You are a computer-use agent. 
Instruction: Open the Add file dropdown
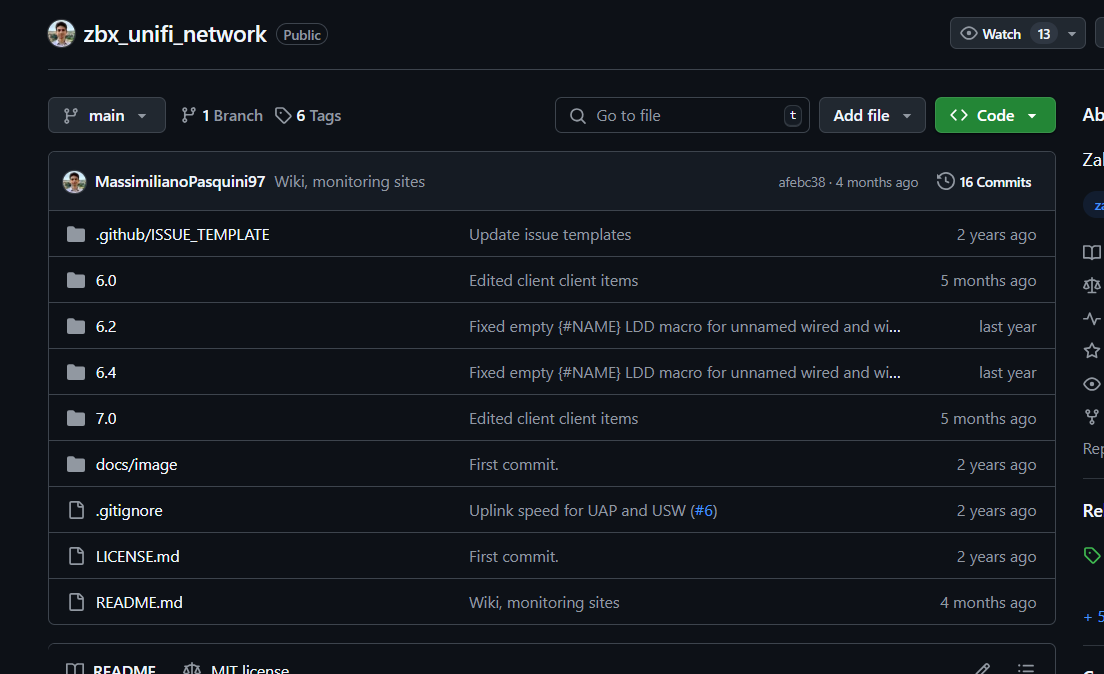pos(872,116)
